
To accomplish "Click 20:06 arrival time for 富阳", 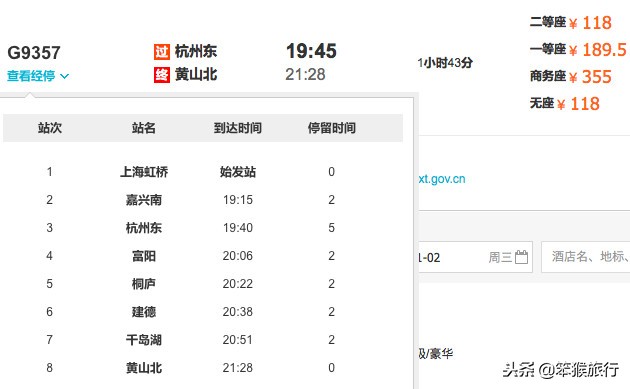I will [238, 256].
